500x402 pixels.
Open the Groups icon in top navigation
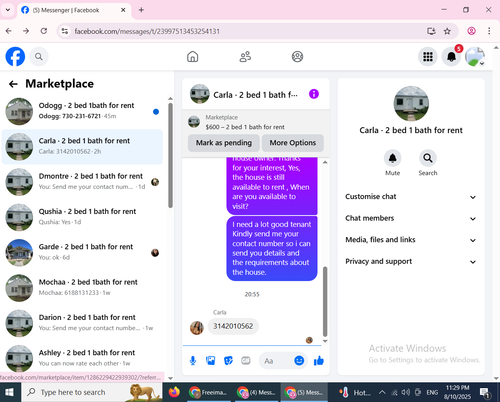[x=297, y=57]
